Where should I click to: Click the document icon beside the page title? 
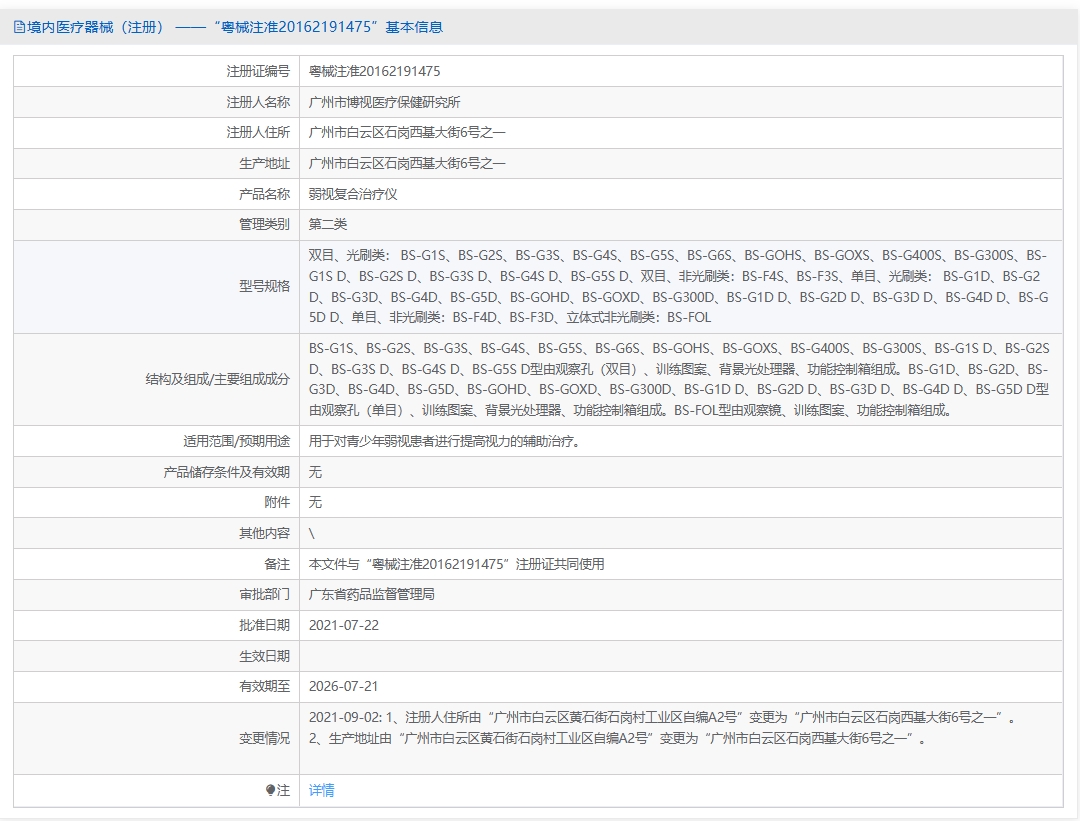[x=19, y=28]
